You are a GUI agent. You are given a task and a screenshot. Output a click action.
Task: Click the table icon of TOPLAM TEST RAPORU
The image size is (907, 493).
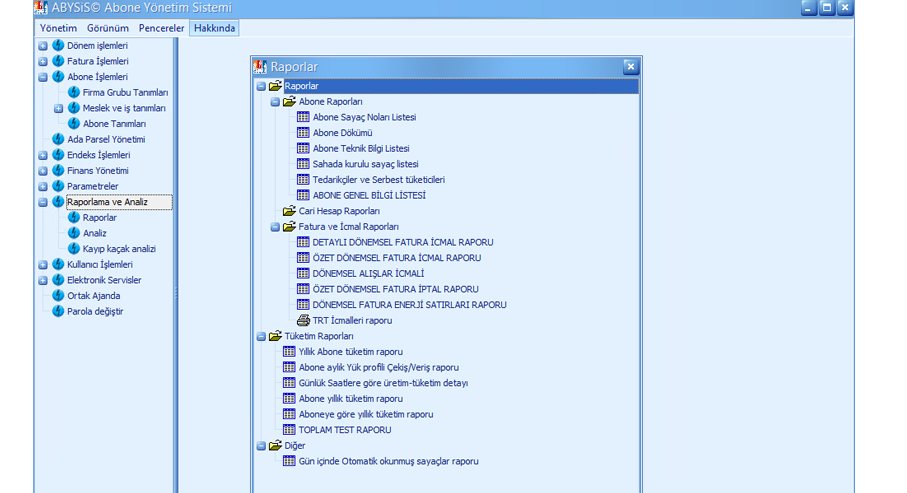[290, 430]
